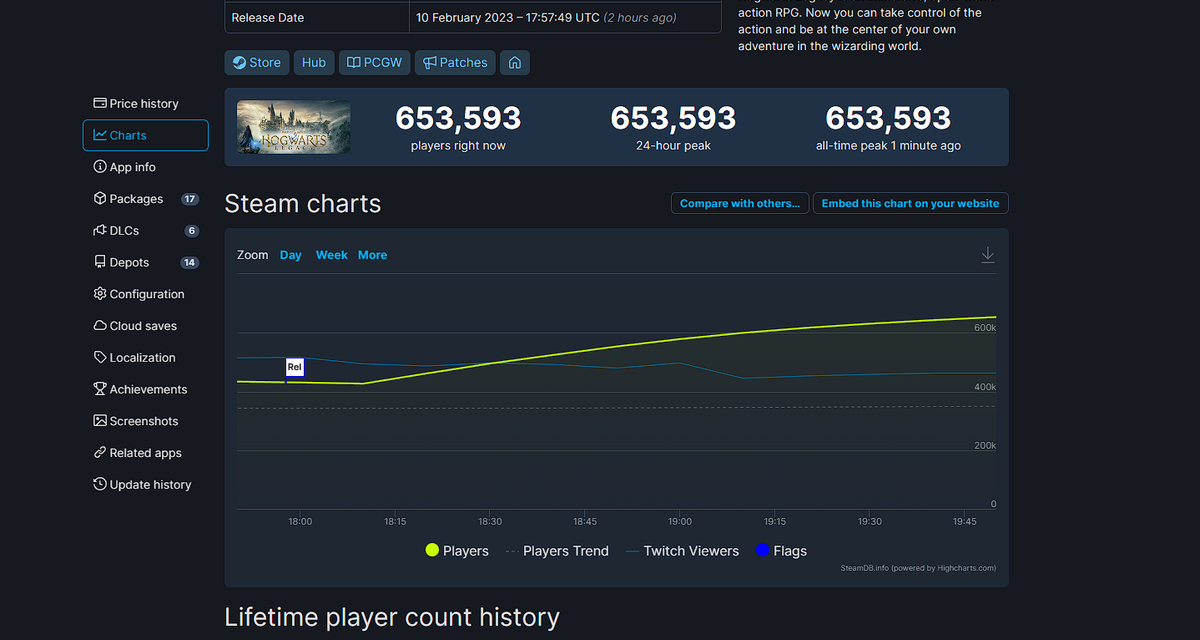
Task: Open Screenshots sidebar item
Action: coord(146,421)
